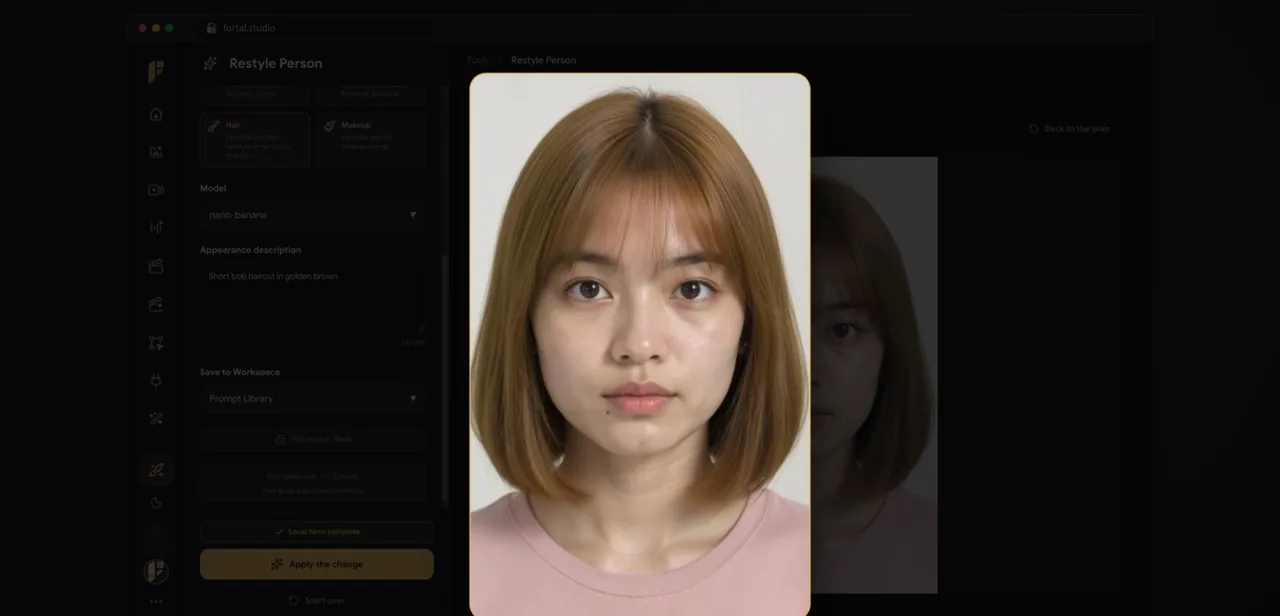Click the locked row above the estimate
The width and height of the screenshot is (1280, 616).
pos(313,439)
